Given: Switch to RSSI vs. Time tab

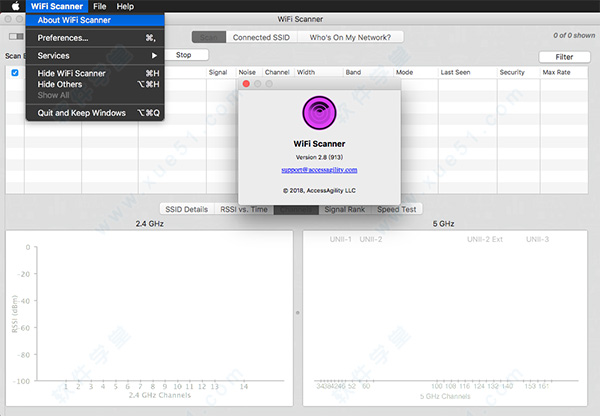Looking at the screenshot, I should (x=244, y=209).
